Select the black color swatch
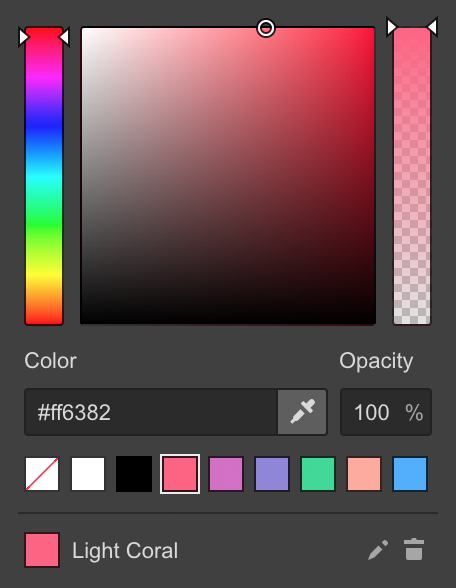 coord(134,474)
